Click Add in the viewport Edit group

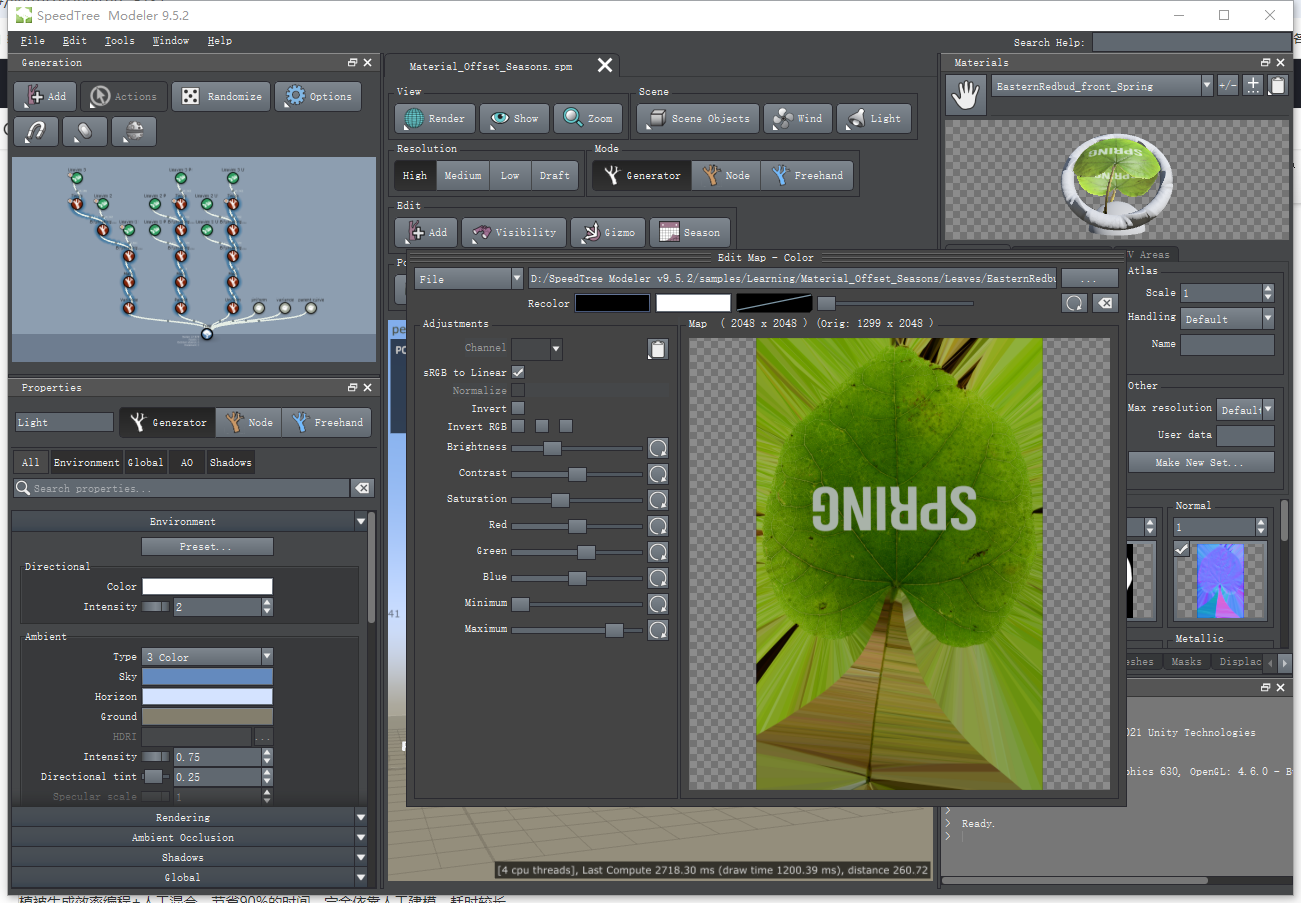[x=426, y=232]
